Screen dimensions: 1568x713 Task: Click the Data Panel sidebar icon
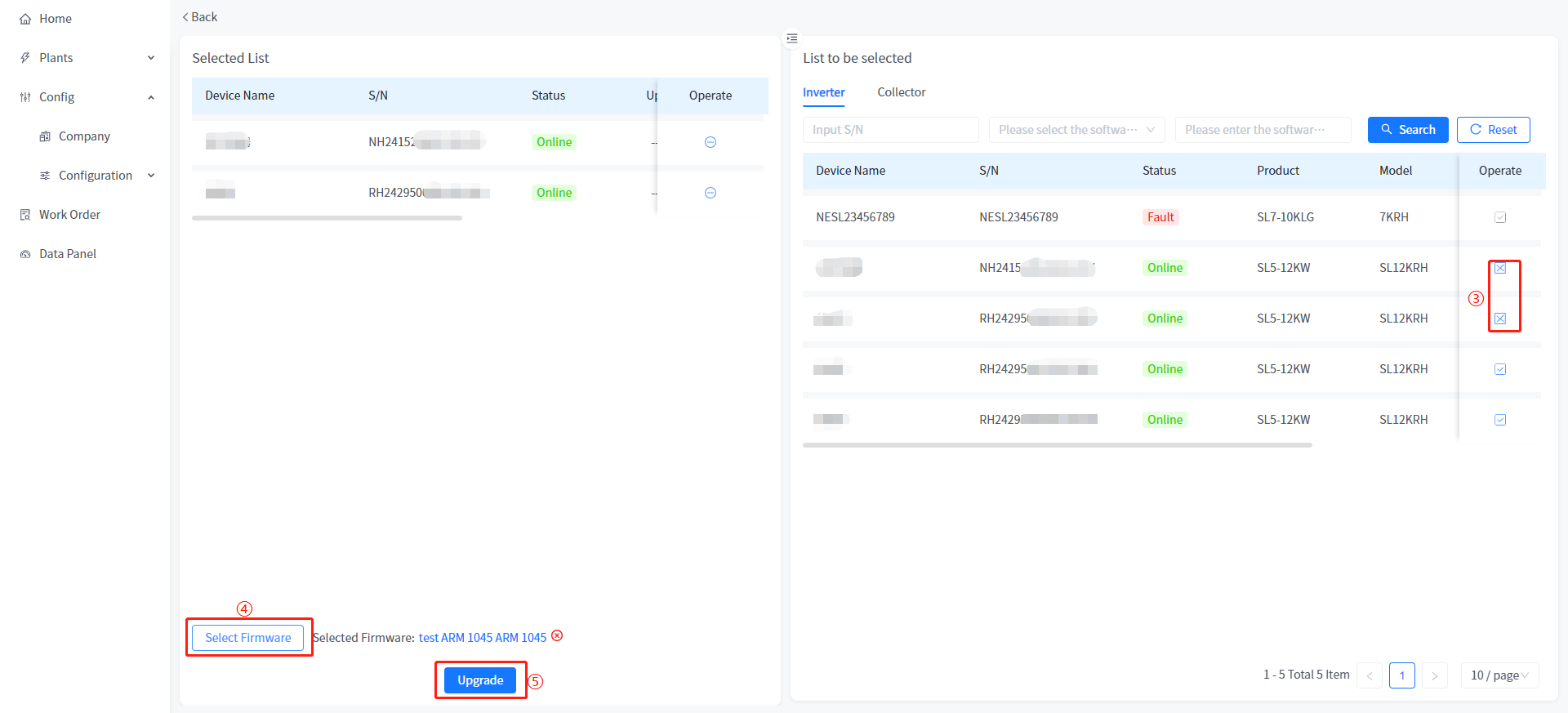click(x=25, y=254)
